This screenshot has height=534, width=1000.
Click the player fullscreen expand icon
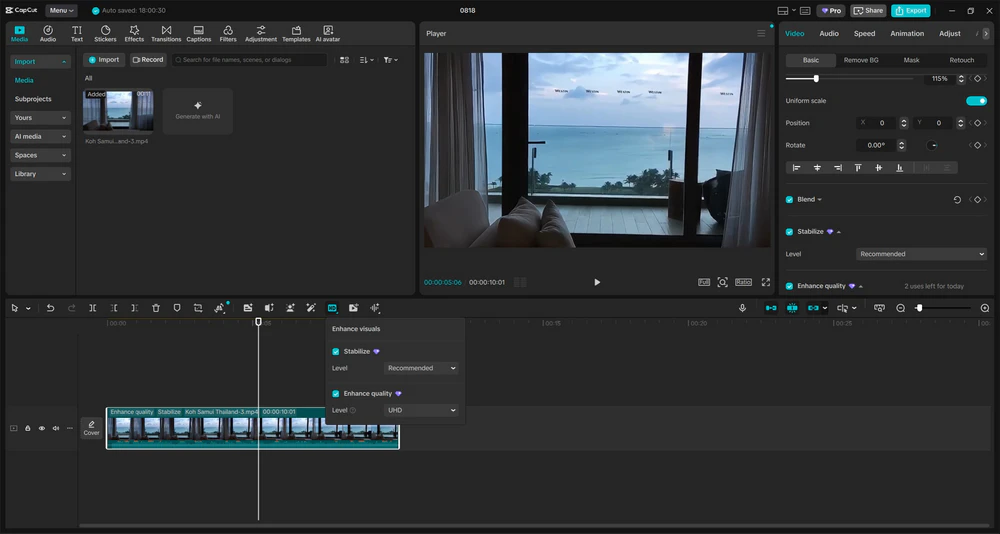pyautogui.click(x=766, y=282)
